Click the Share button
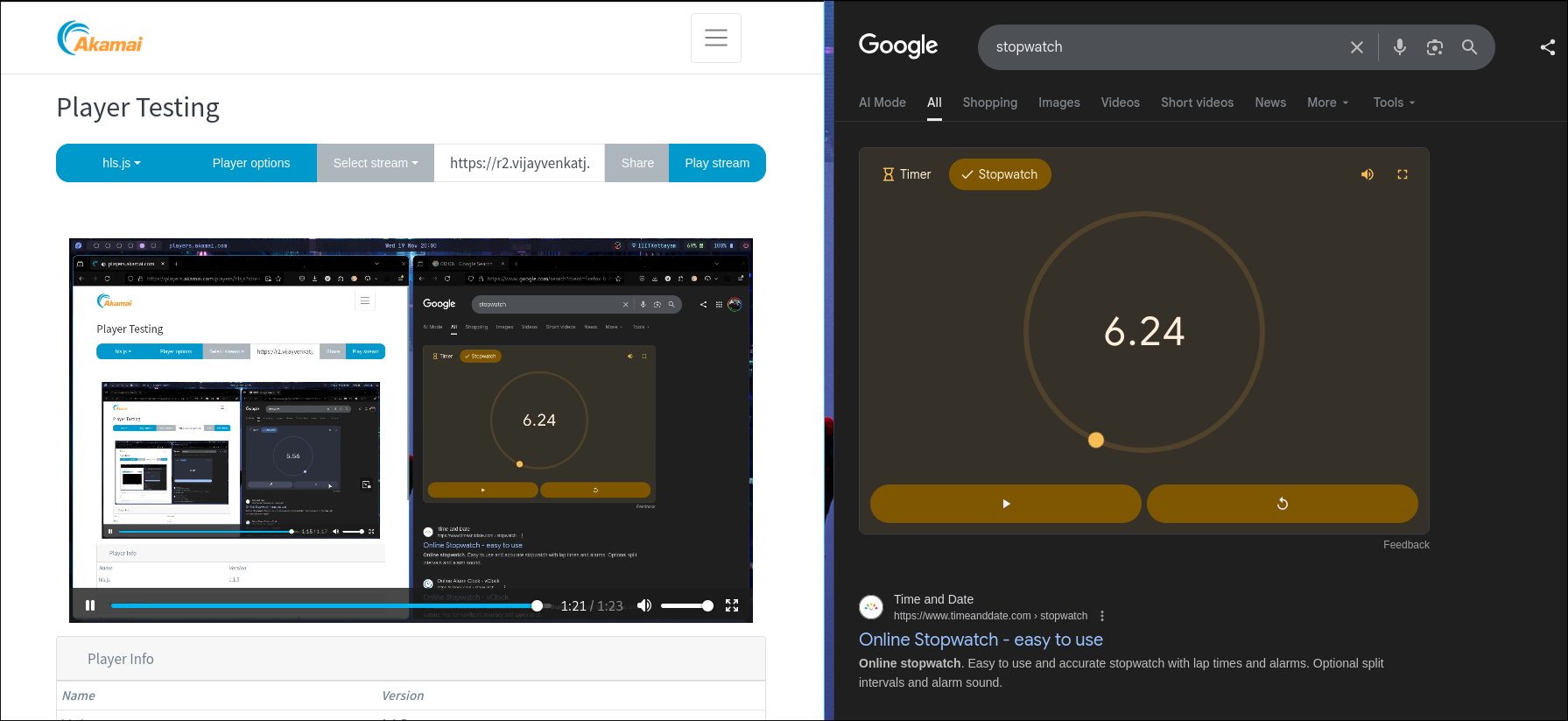 click(x=637, y=163)
